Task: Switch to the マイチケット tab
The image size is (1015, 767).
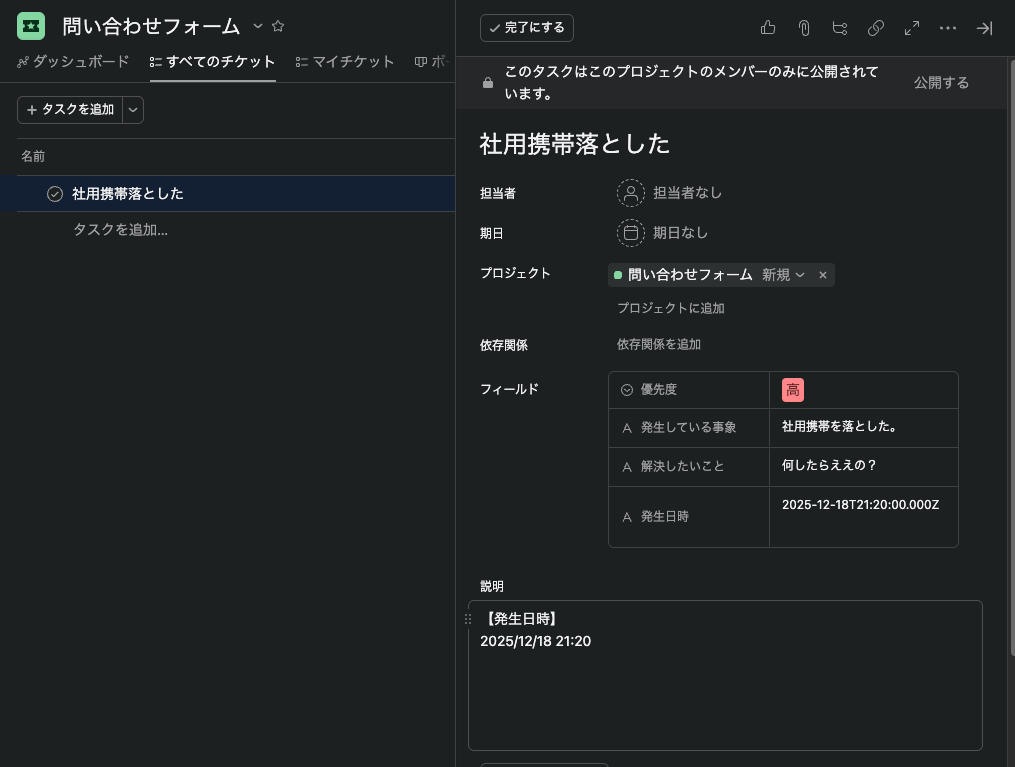Action: pos(345,62)
